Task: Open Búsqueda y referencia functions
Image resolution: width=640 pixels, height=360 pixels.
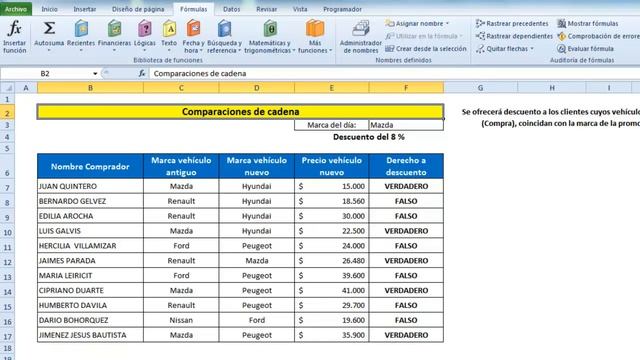Action: (x=224, y=37)
